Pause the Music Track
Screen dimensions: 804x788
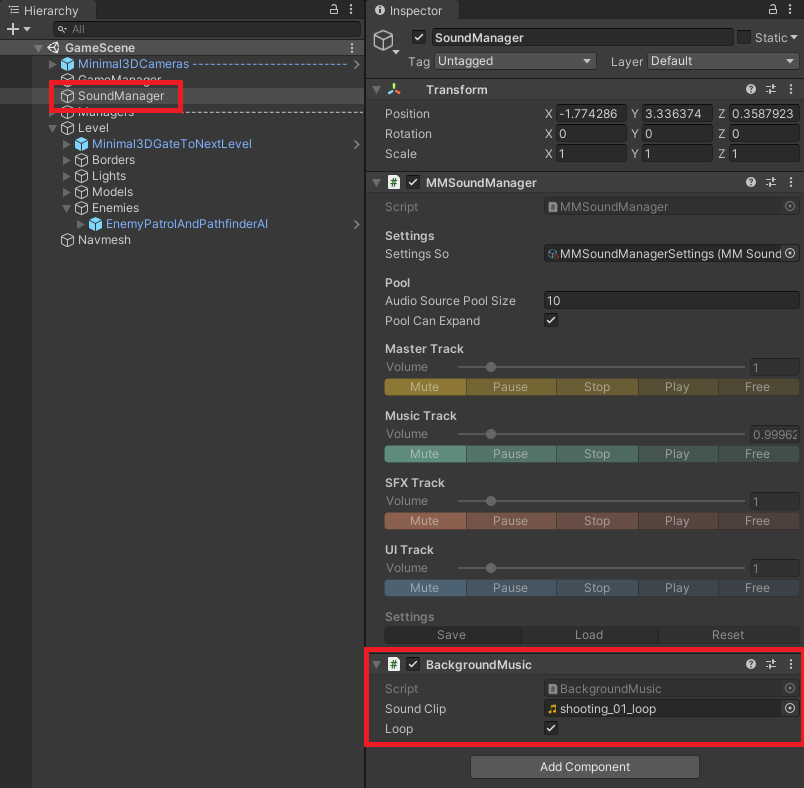pyautogui.click(x=511, y=454)
